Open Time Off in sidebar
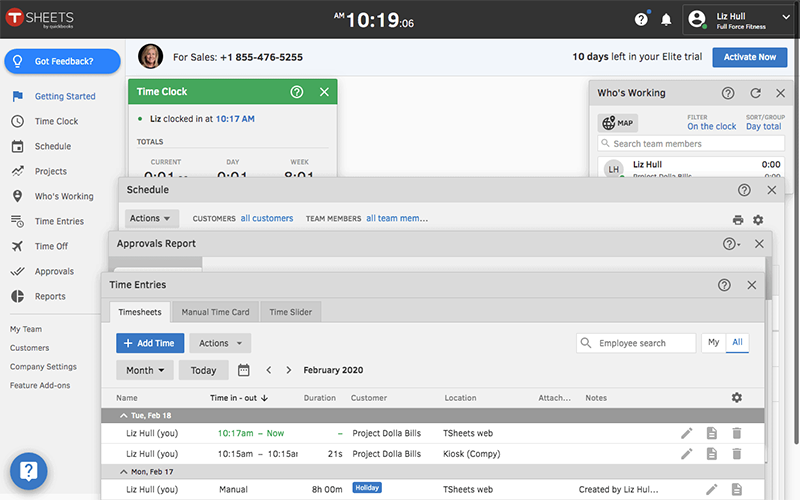The image size is (800, 500). (x=39, y=246)
